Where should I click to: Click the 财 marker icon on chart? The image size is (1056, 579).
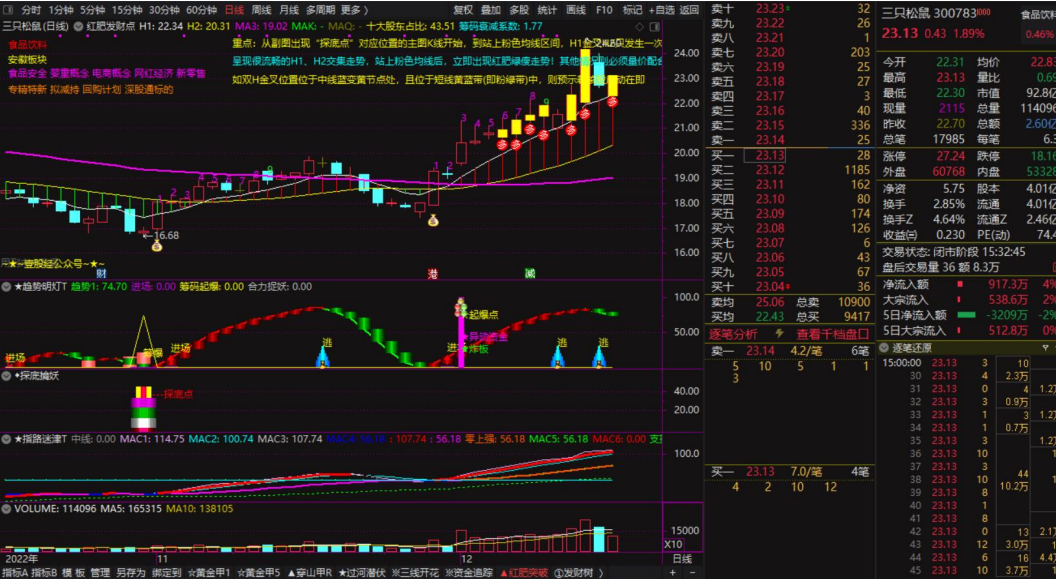(x=101, y=273)
